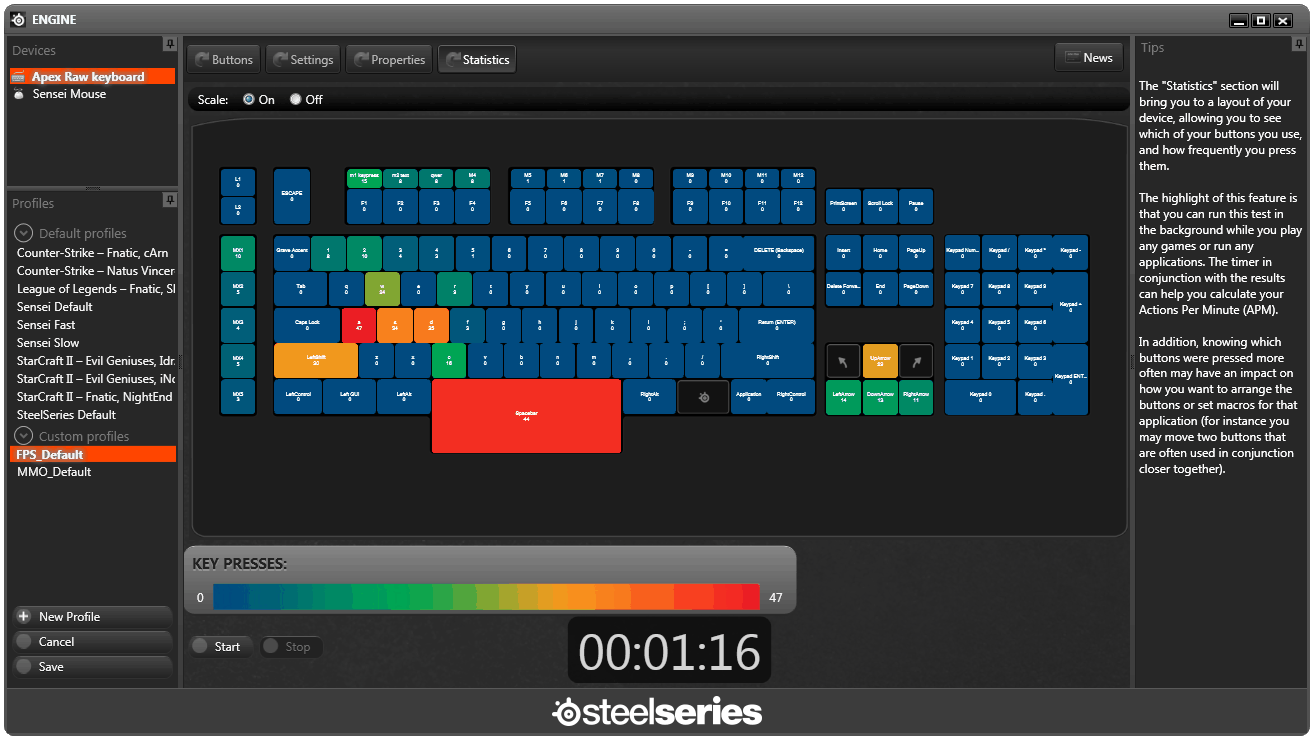Collapse the Default profiles group
This screenshot has width=1314, height=740.
click(x=23, y=233)
